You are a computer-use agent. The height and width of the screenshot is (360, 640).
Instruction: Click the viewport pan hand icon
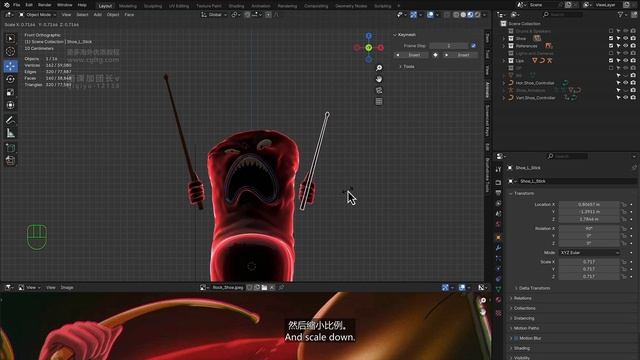[379, 79]
